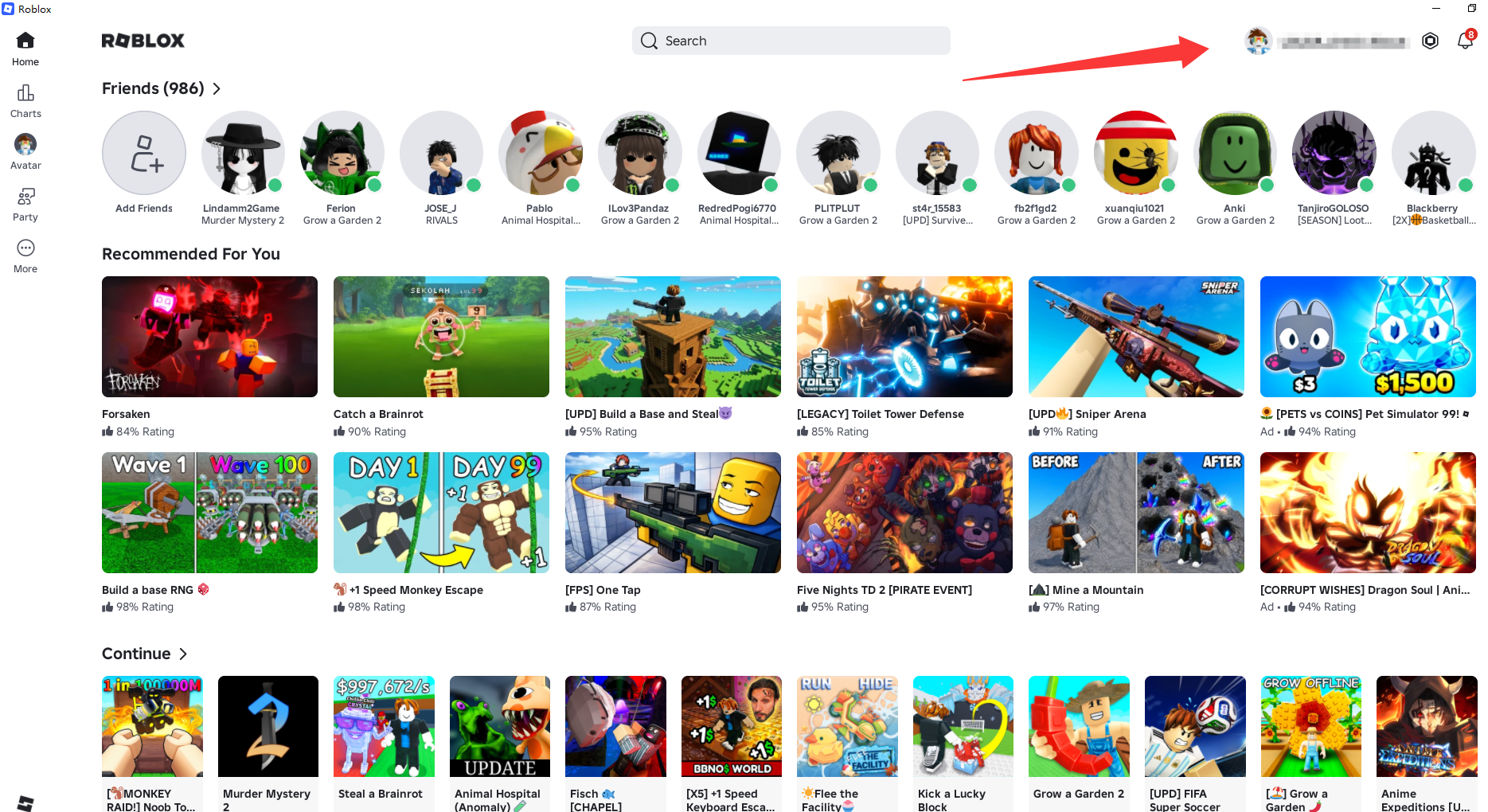This screenshot has width=1488, height=812.
Task: Click the Catch a Brainrot title
Action: [378, 414]
